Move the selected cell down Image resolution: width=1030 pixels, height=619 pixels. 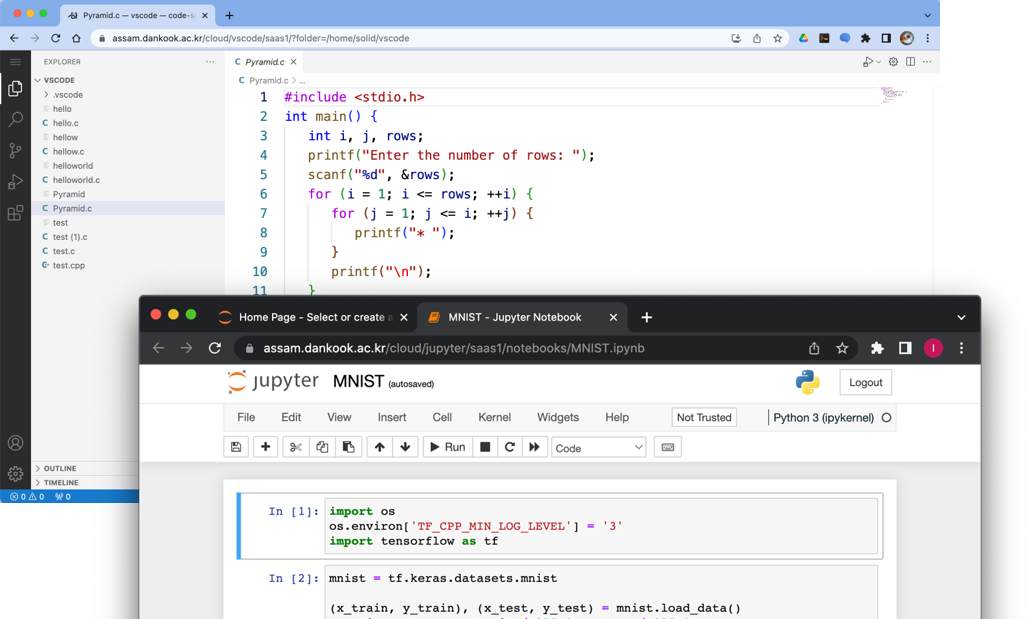click(x=405, y=447)
